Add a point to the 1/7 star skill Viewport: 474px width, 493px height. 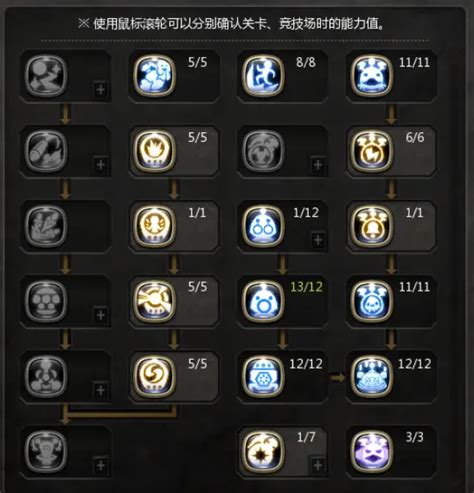[318, 465]
